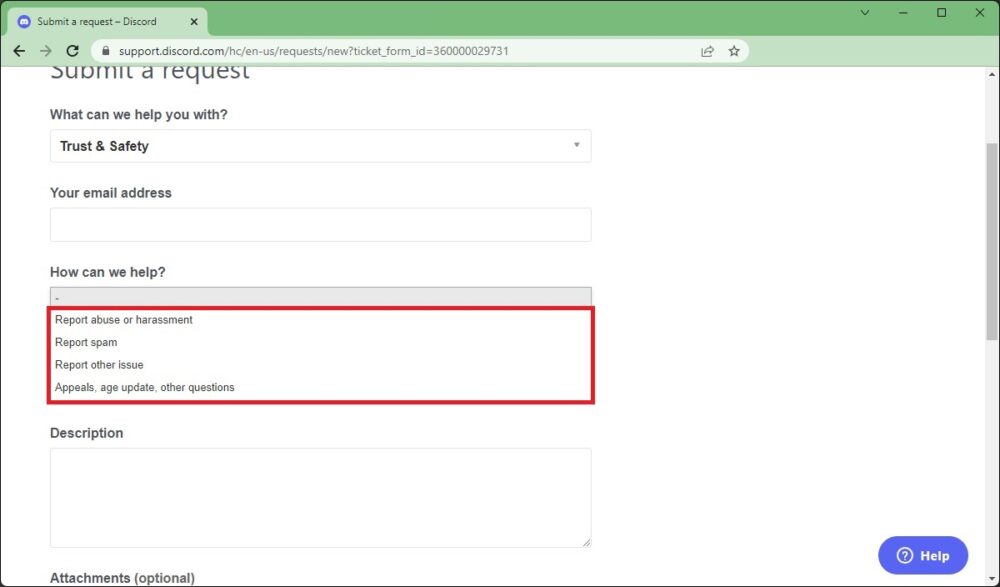Click the Description resize grip
This screenshot has width=1000, height=587.
pyautogui.click(x=586, y=542)
